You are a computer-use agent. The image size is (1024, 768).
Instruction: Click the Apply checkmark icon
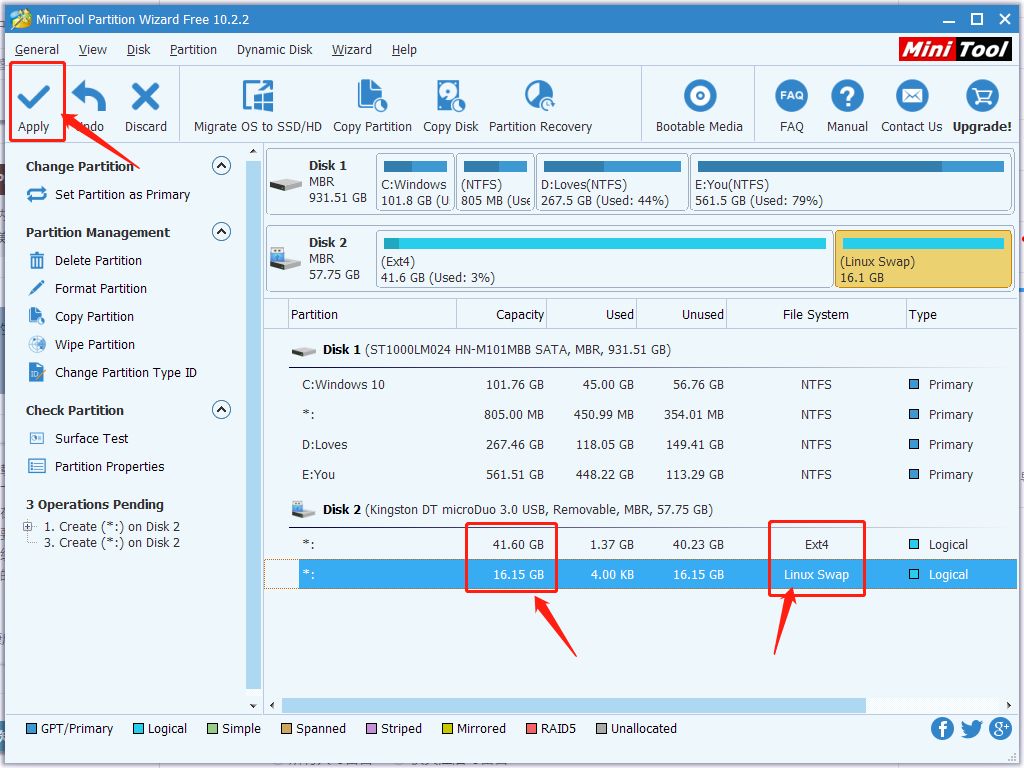click(x=33, y=97)
